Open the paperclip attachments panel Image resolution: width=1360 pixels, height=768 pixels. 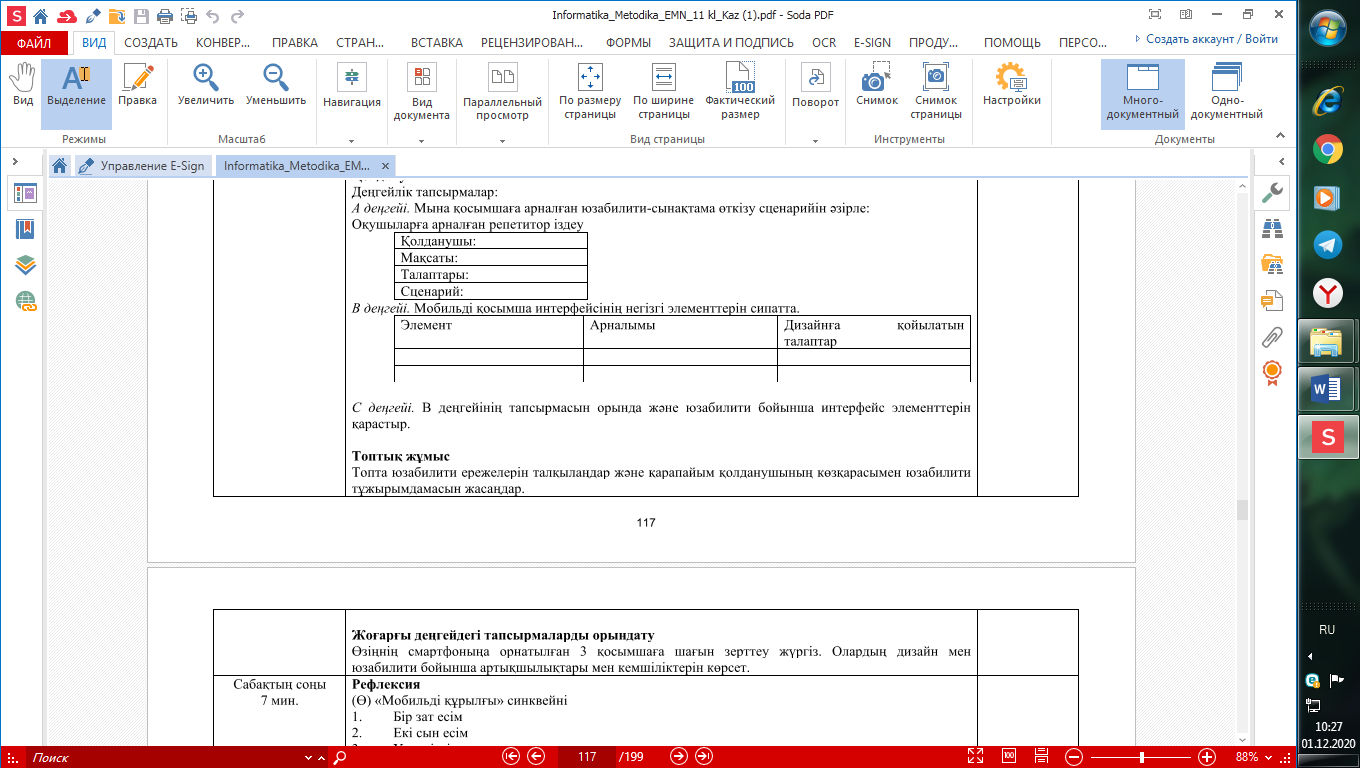point(1272,336)
